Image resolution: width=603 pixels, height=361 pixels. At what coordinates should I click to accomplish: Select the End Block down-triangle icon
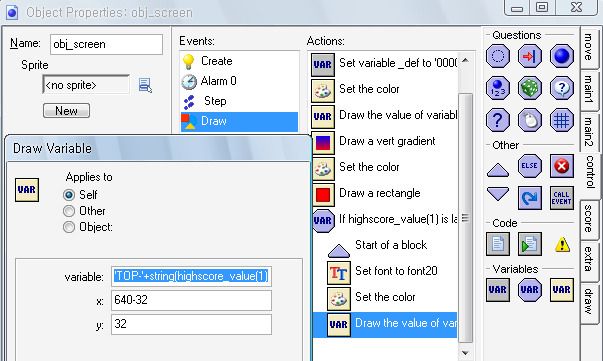498,194
